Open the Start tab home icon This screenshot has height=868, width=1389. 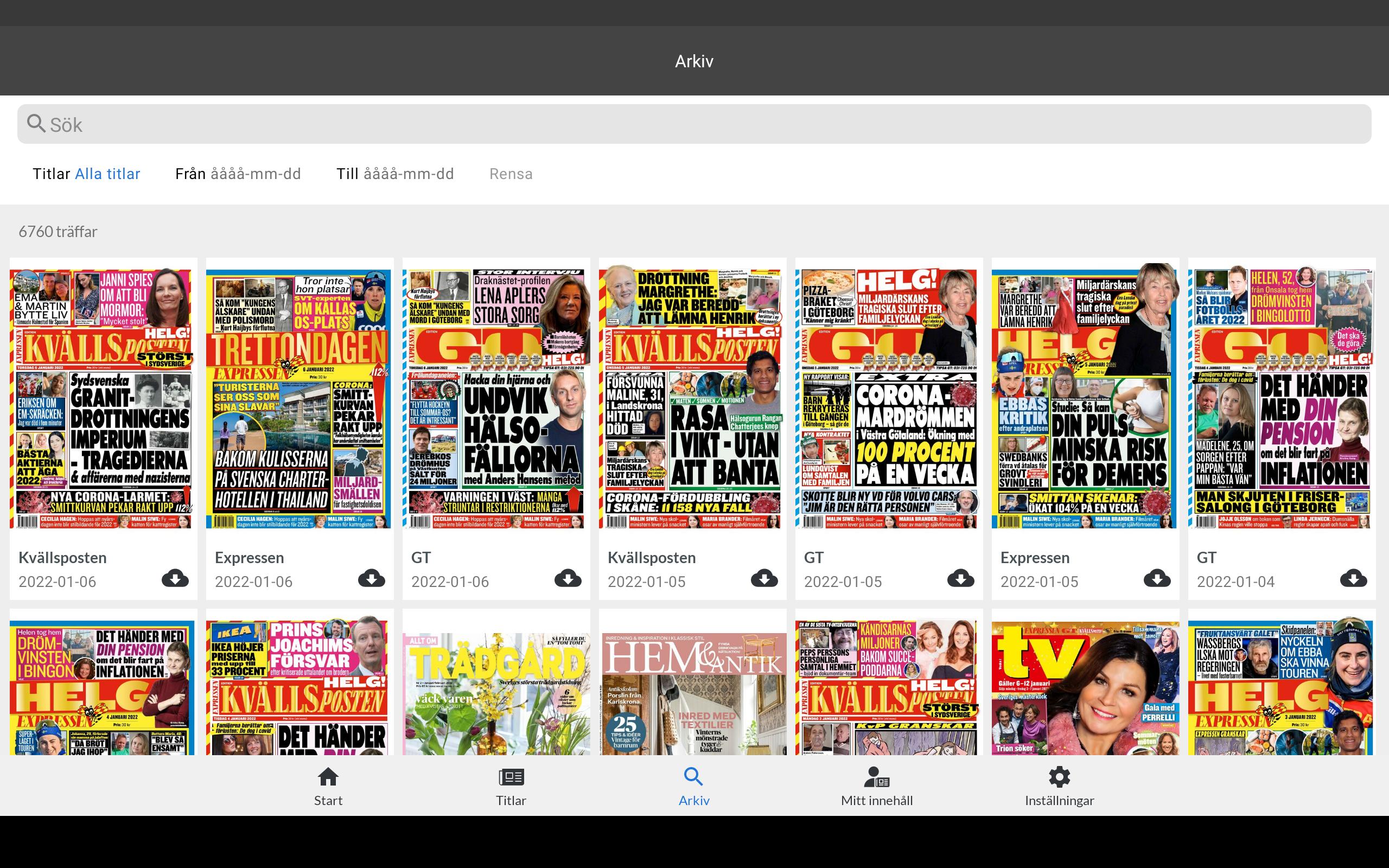point(328,777)
